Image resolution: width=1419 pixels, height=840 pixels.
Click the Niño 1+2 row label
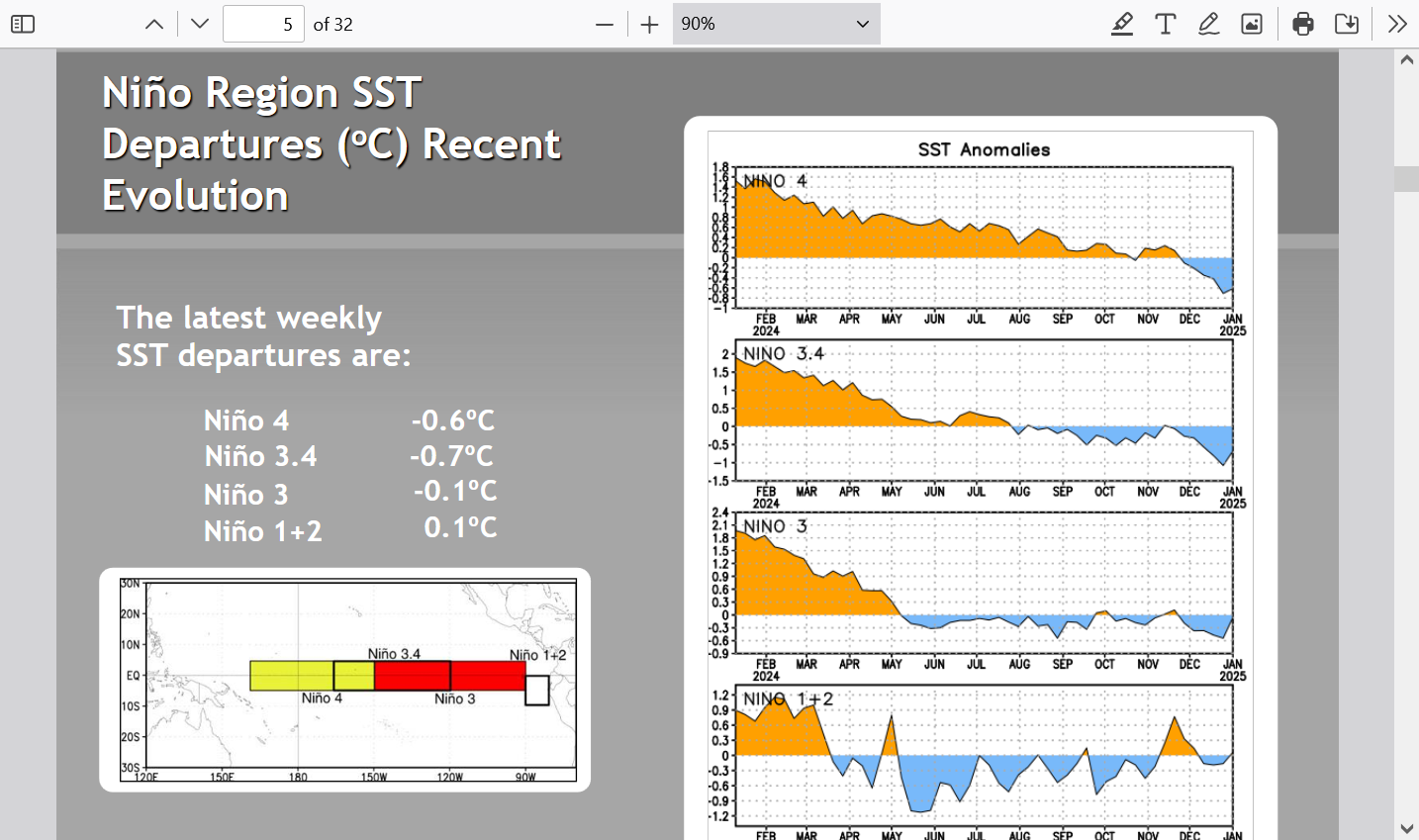click(x=263, y=531)
